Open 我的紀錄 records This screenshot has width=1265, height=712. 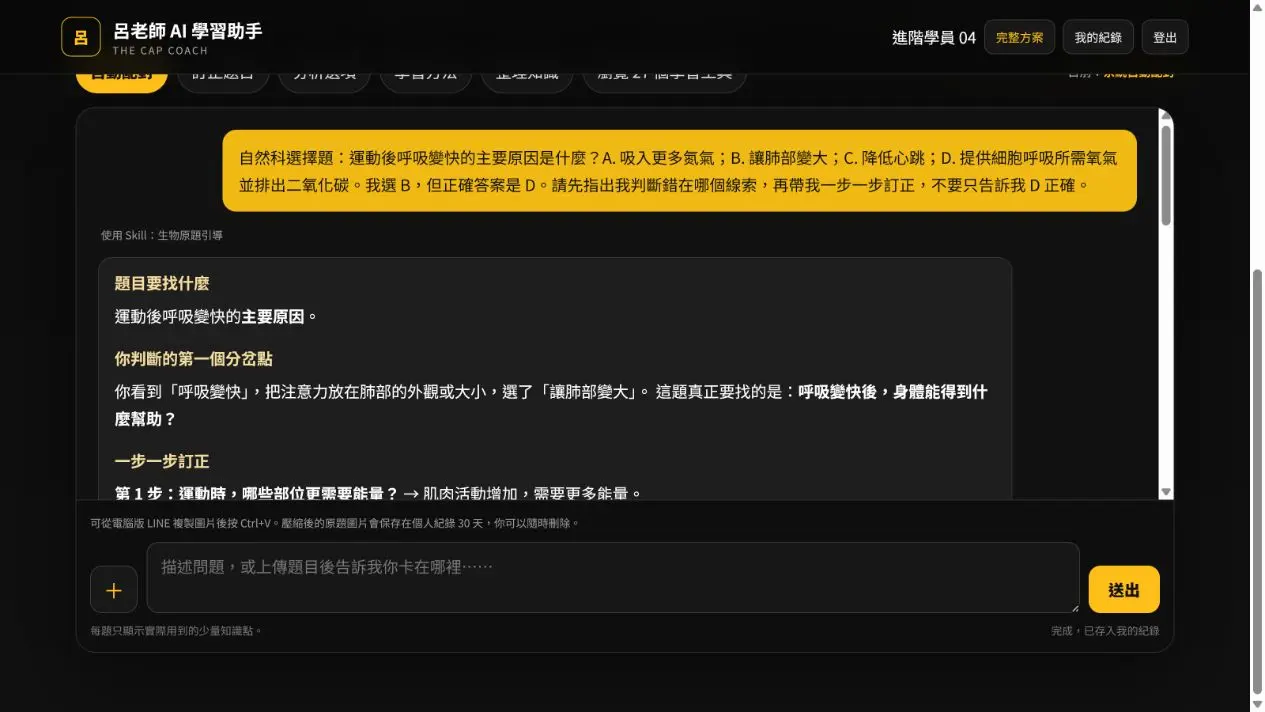click(1098, 37)
